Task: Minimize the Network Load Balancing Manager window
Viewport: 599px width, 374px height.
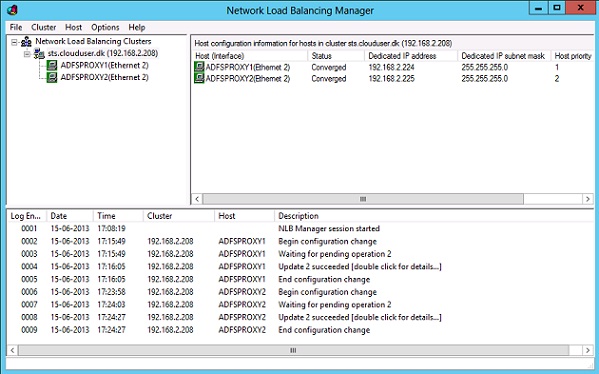Action: point(538,8)
